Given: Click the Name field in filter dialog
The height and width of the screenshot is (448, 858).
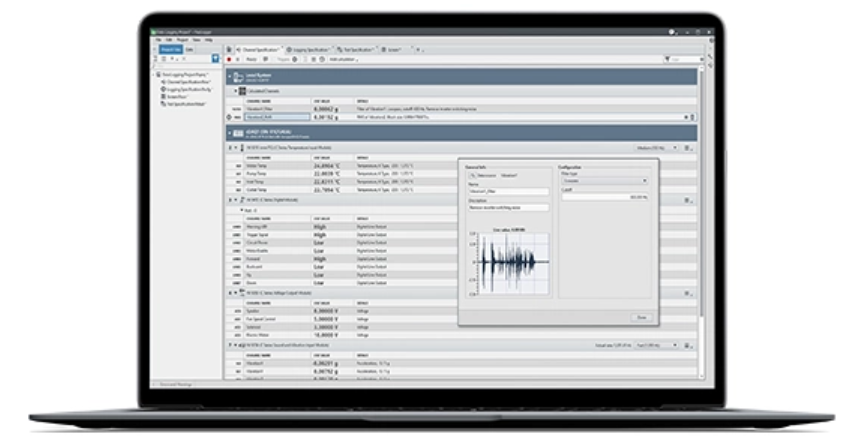Looking at the screenshot, I should [508, 190].
